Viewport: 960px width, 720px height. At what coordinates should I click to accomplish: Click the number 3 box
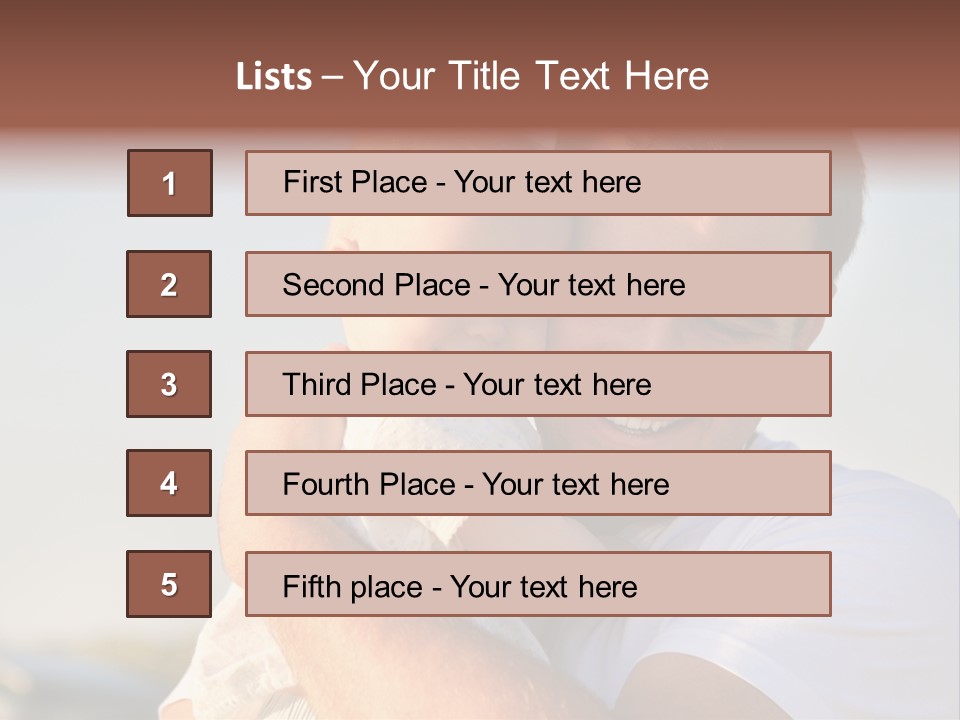(x=169, y=384)
